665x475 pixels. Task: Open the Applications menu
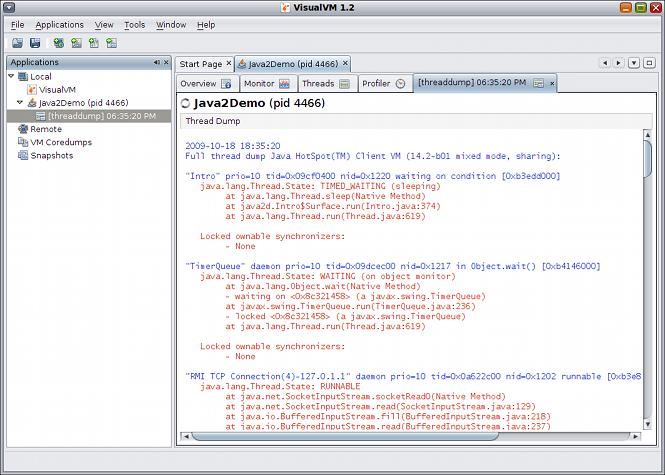point(59,25)
